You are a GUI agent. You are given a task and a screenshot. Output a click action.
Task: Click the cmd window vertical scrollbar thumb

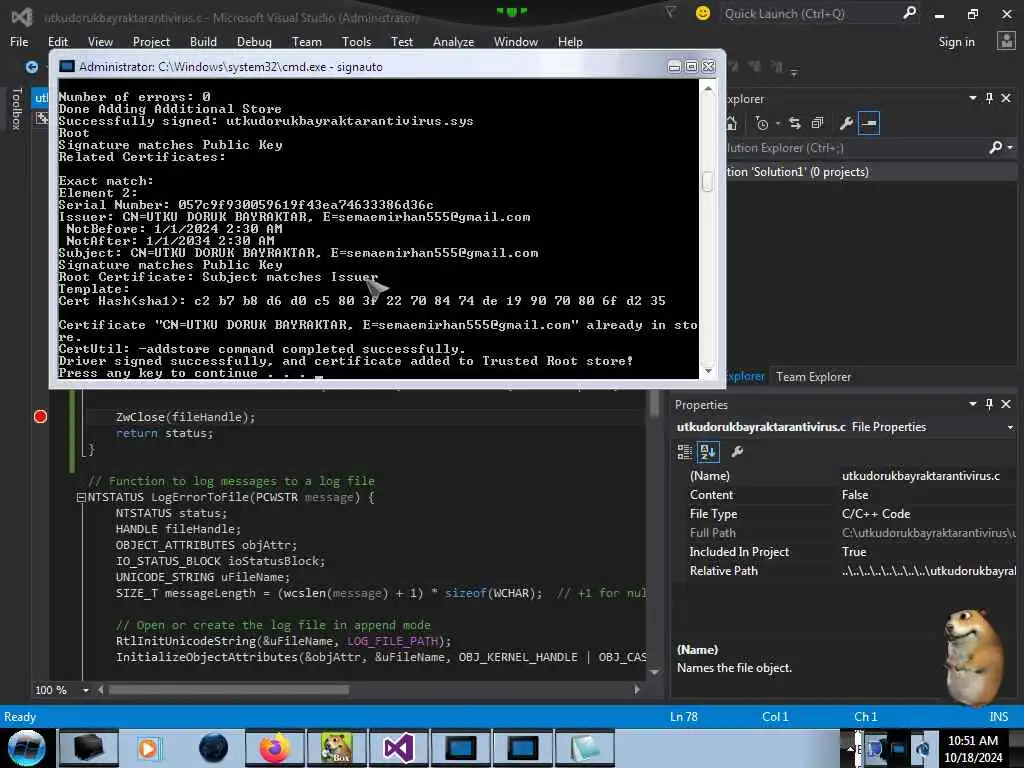tap(708, 182)
